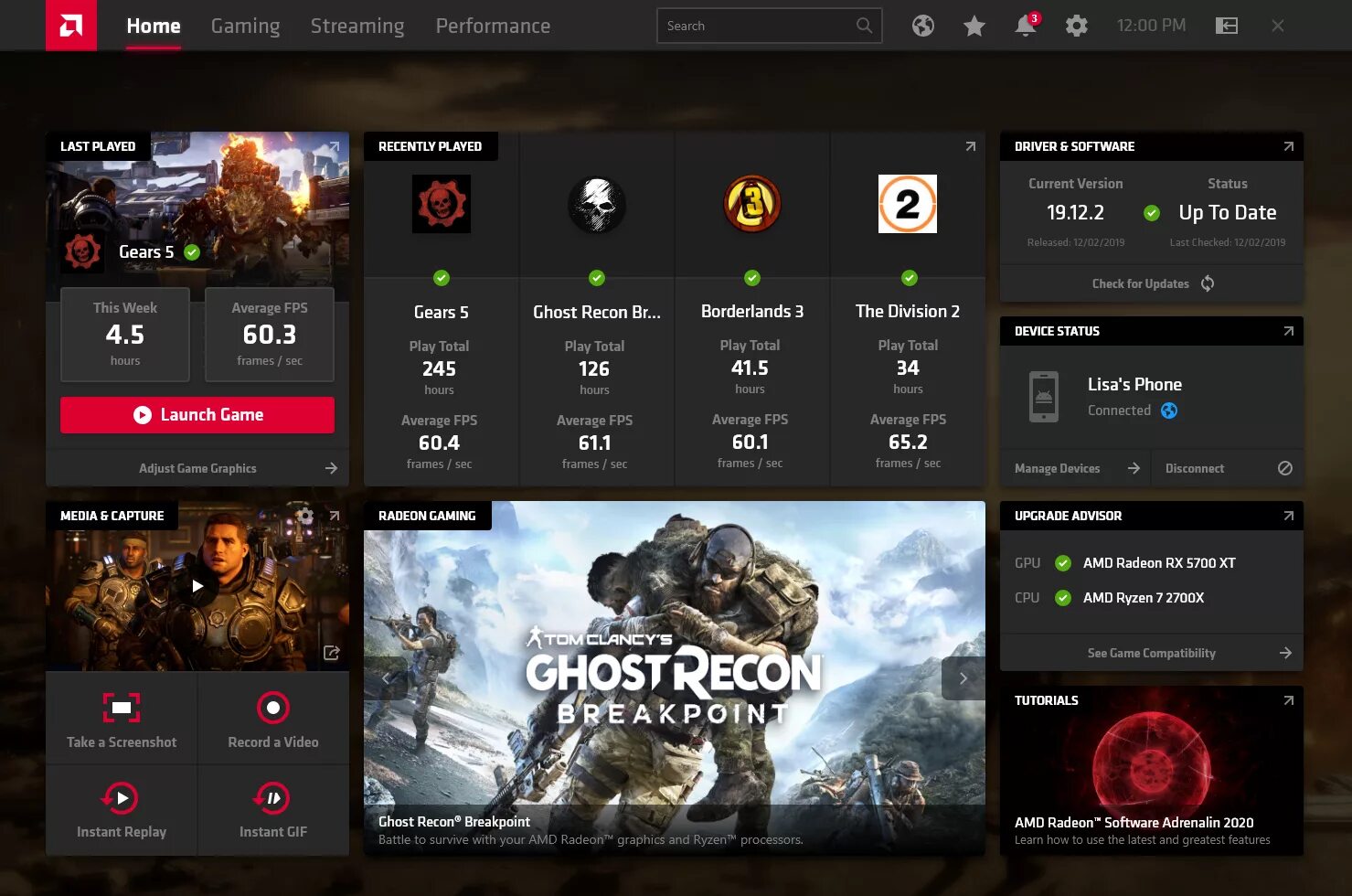Viewport: 1352px width, 896px height.
Task: Toggle the sidebar layout icon
Action: tap(1227, 26)
